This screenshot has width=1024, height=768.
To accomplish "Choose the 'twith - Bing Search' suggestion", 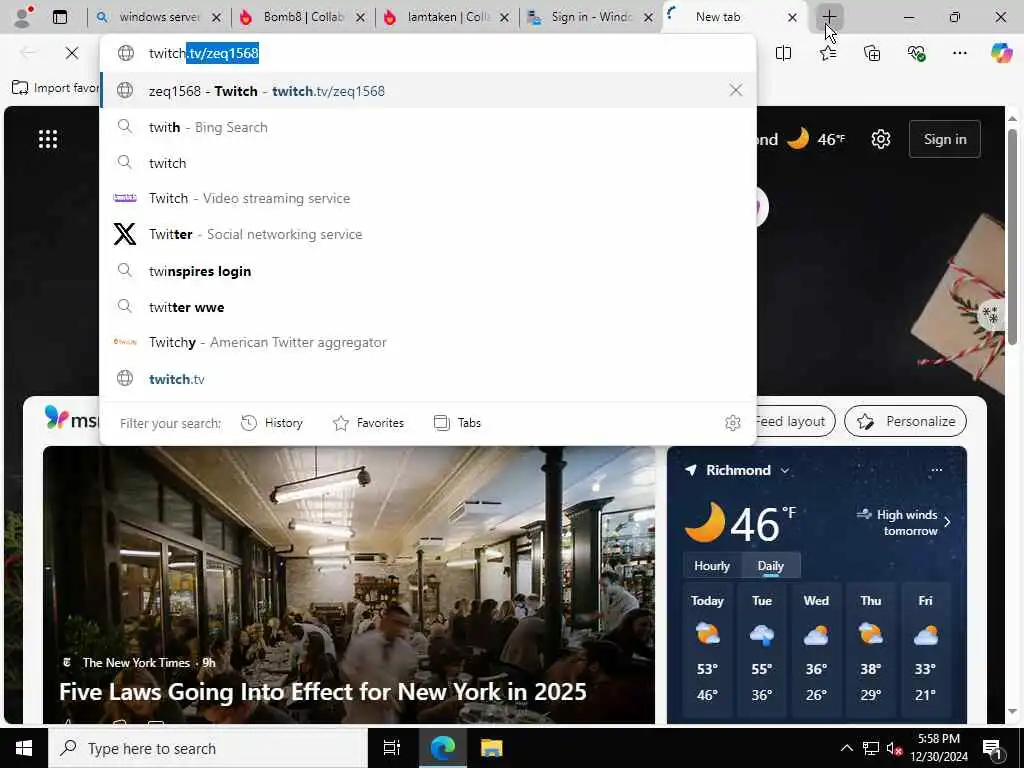I will [x=428, y=127].
